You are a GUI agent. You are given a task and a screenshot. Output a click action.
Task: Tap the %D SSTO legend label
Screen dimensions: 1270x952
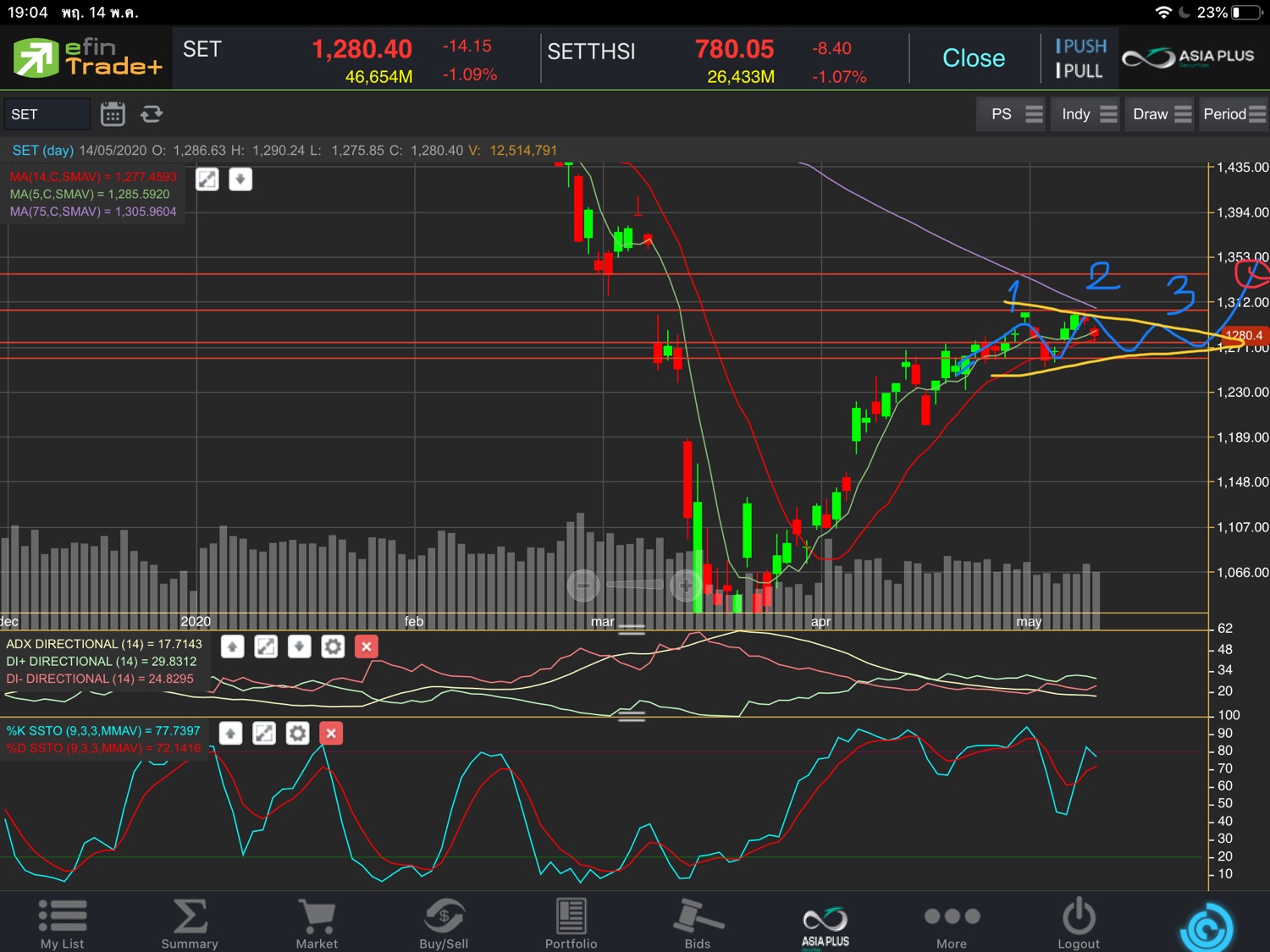point(103,748)
